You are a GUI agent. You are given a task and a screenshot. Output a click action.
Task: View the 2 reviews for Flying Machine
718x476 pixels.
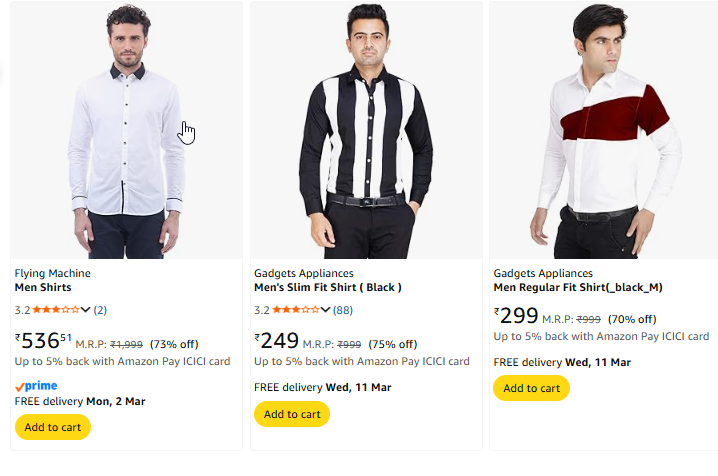pos(101,310)
